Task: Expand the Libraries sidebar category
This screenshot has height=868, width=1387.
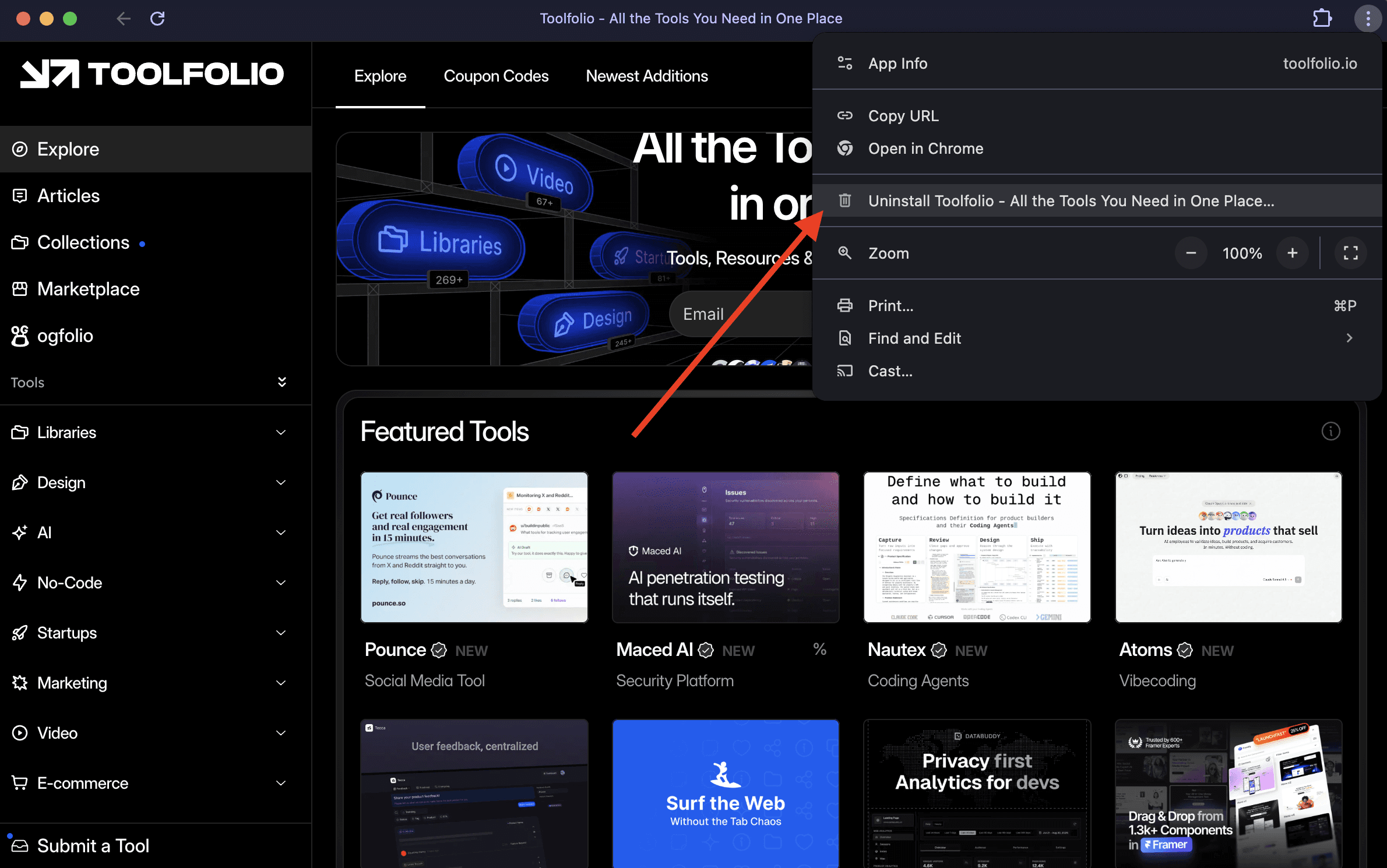Action: 280,432
